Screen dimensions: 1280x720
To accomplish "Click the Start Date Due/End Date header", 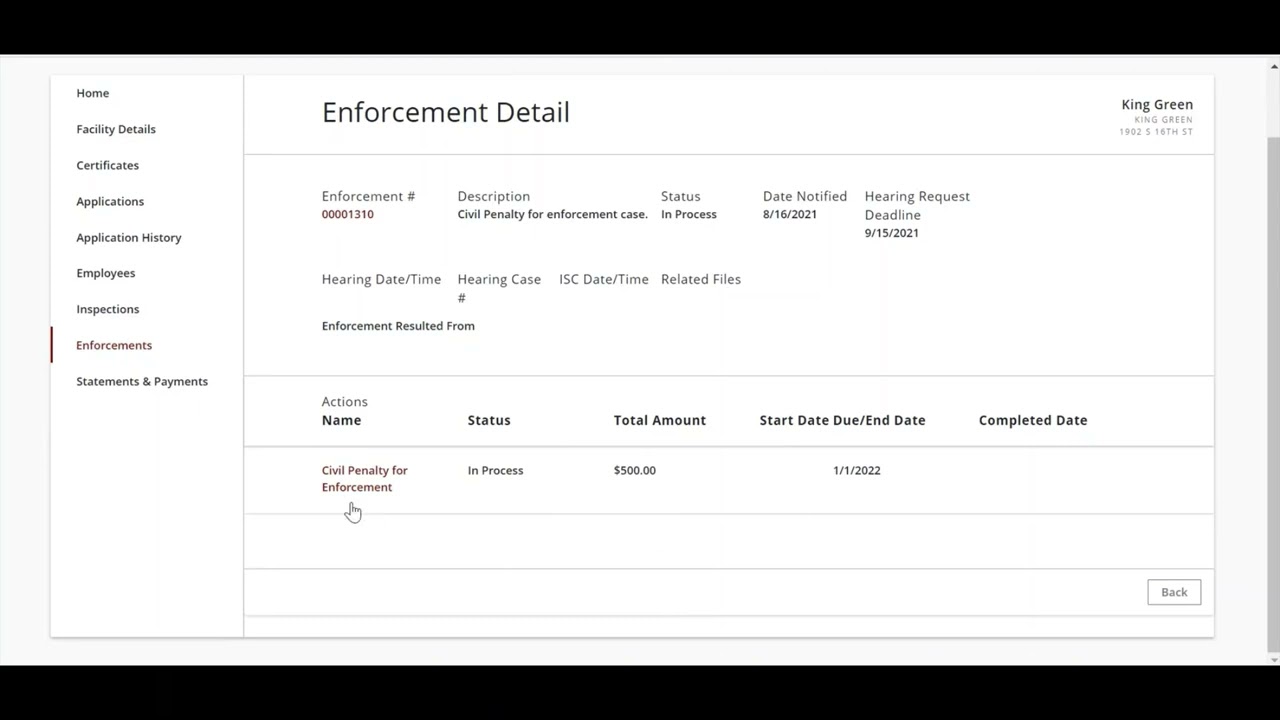I will coord(842,420).
